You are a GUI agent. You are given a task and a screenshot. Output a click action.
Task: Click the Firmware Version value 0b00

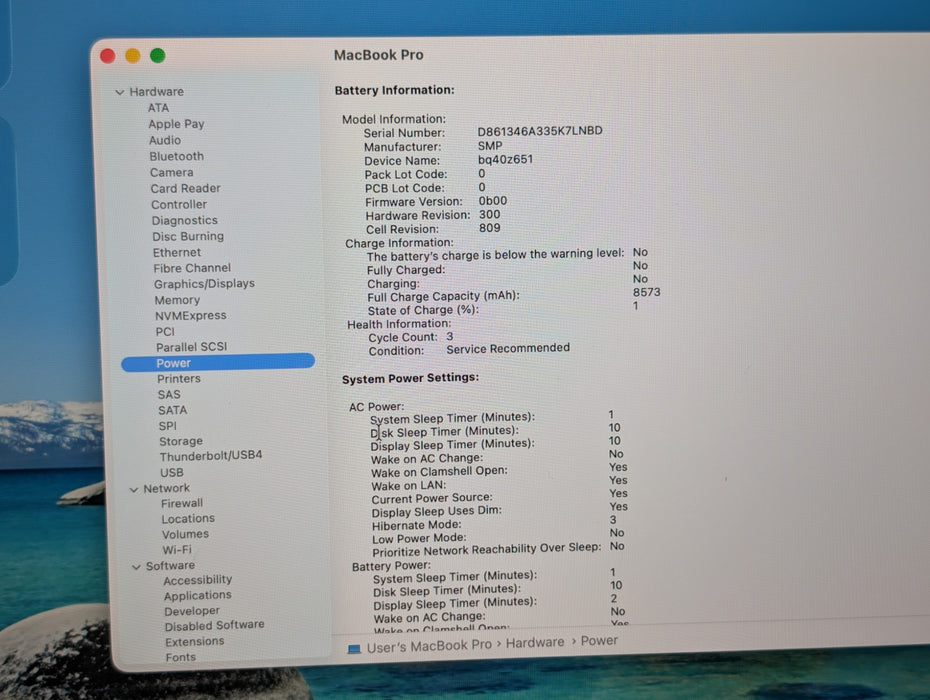(x=493, y=201)
